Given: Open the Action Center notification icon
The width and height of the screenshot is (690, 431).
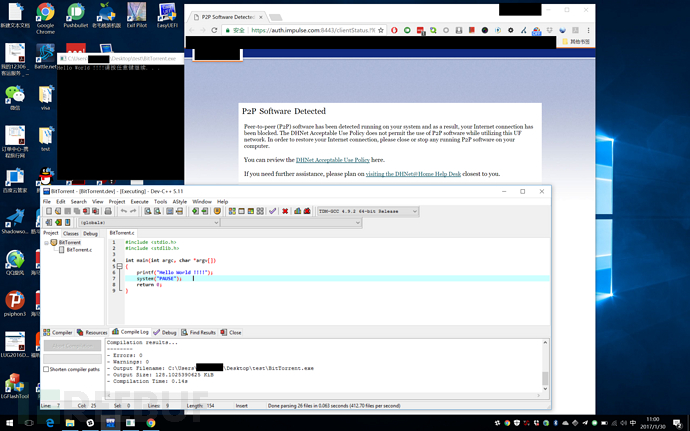Looking at the screenshot, I should 677,424.
